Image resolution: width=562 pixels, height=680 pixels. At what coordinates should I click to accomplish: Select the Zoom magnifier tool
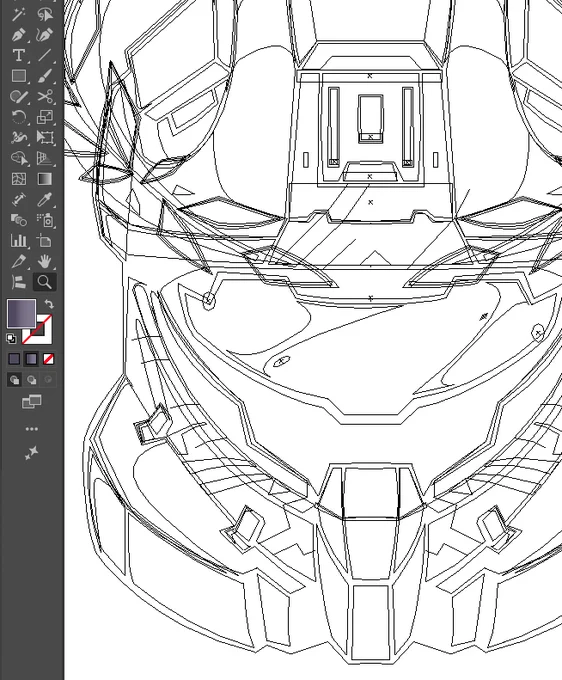click(45, 282)
